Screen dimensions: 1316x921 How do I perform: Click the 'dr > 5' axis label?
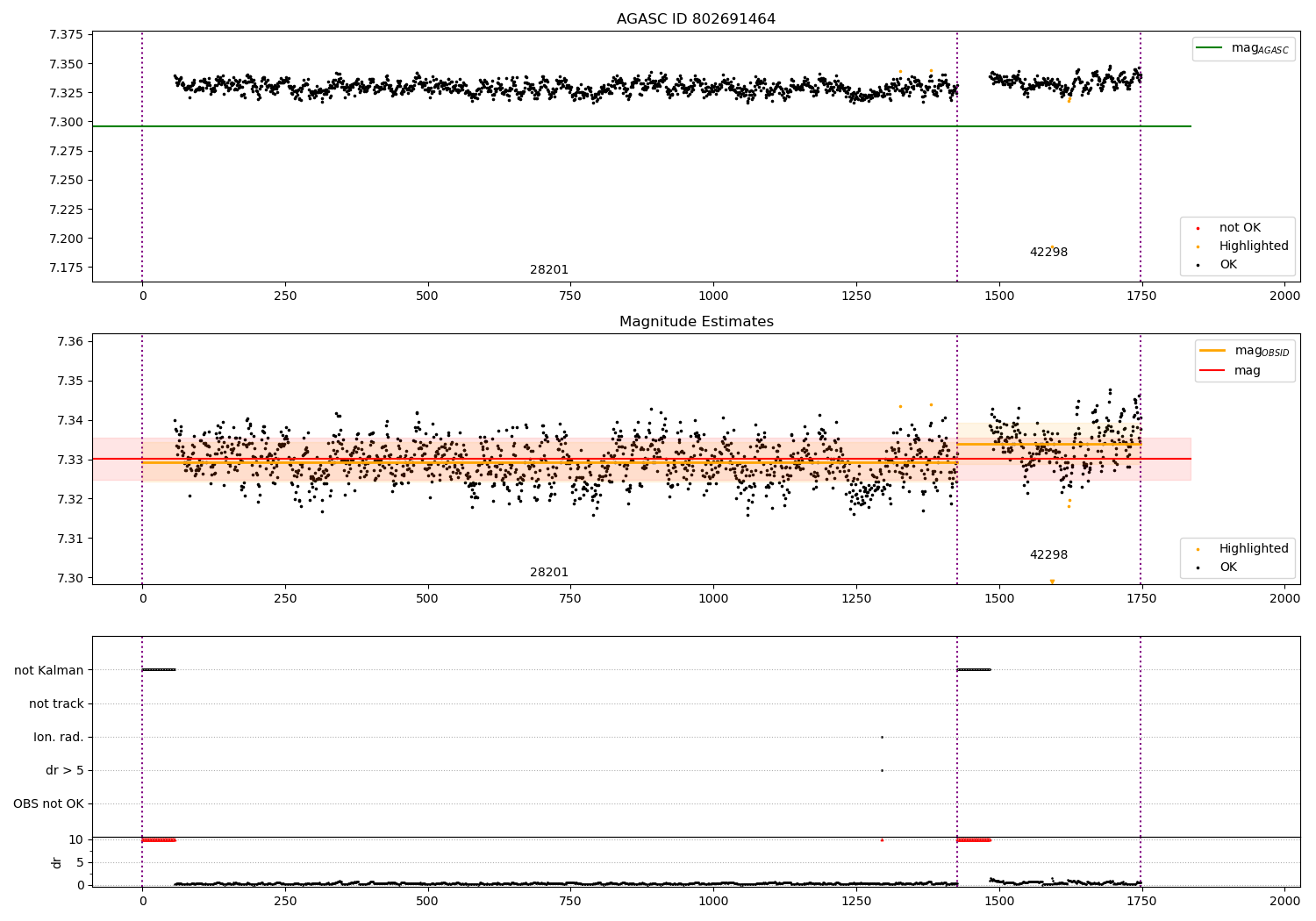click(x=65, y=770)
